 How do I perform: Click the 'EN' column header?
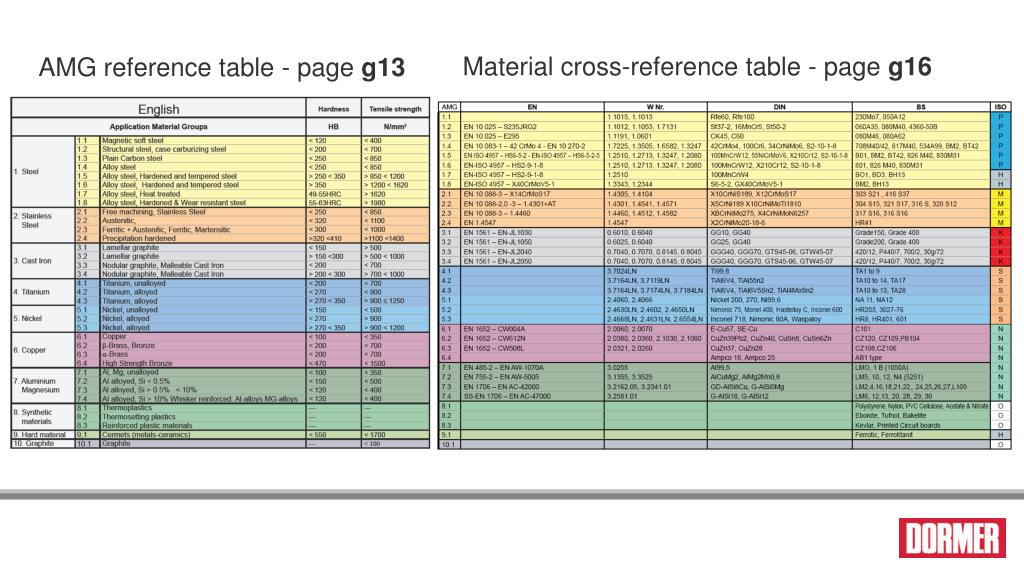tap(532, 106)
